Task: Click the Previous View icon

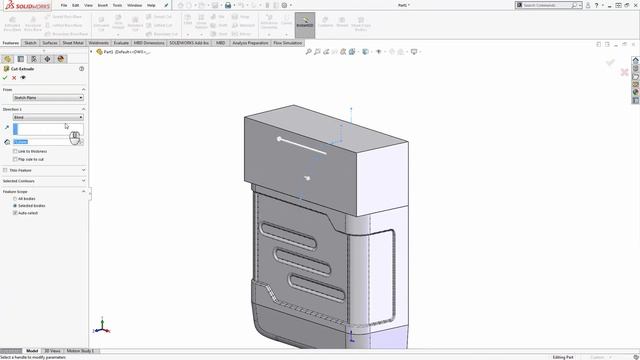Action: 326,52
